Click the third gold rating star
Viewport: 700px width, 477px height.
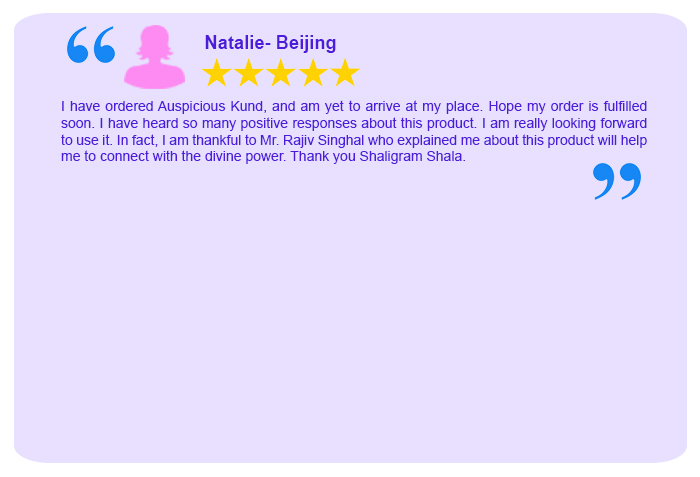[x=281, y=72]
